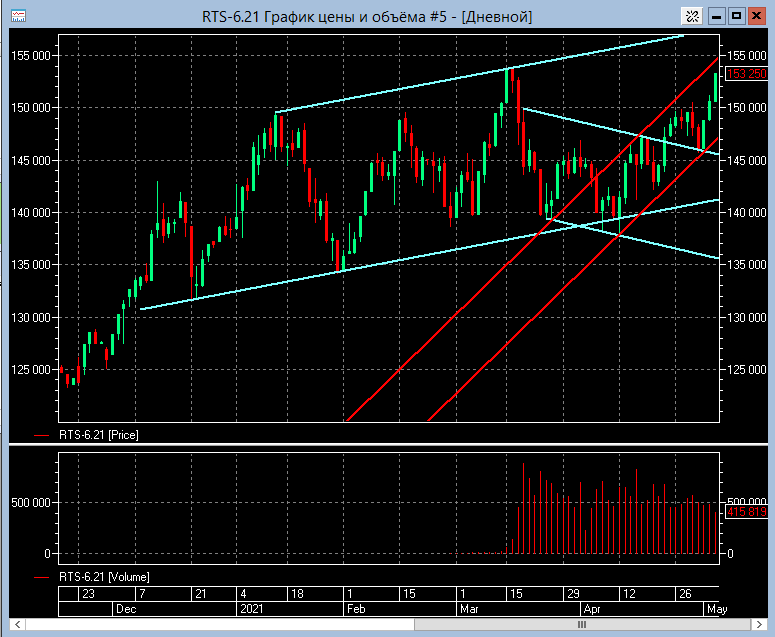Click the 2021 year label on the time axis
This screenshot has height=637, width=775.
[x=252, y=609]
